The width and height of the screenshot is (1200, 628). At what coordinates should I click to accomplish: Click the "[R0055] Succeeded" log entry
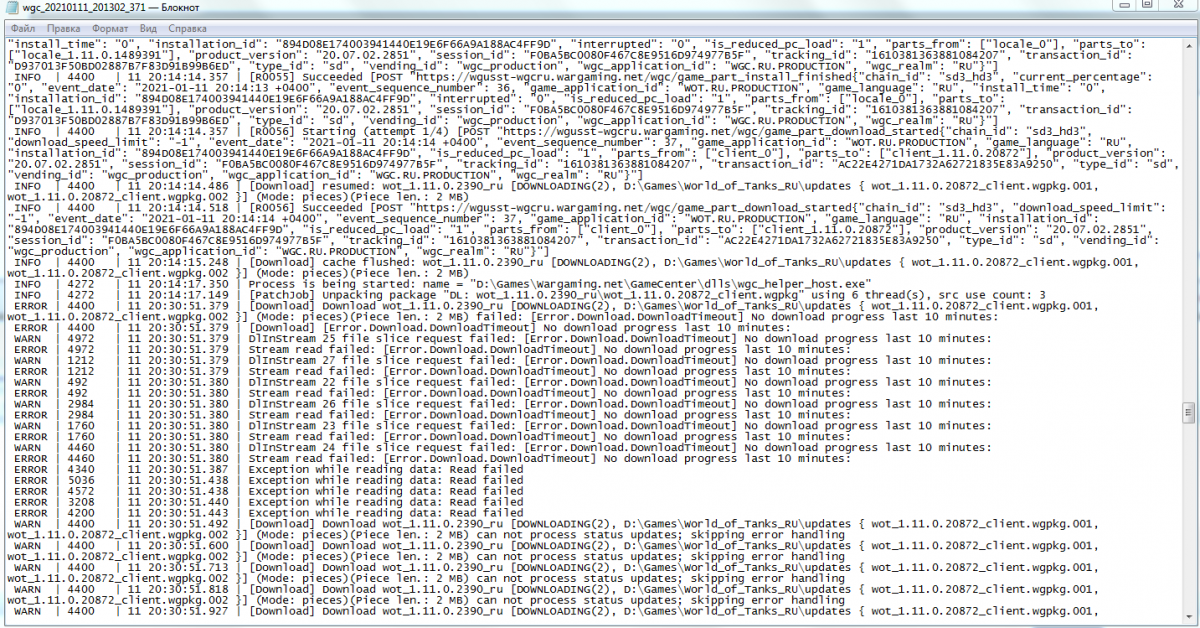[306, 75]
